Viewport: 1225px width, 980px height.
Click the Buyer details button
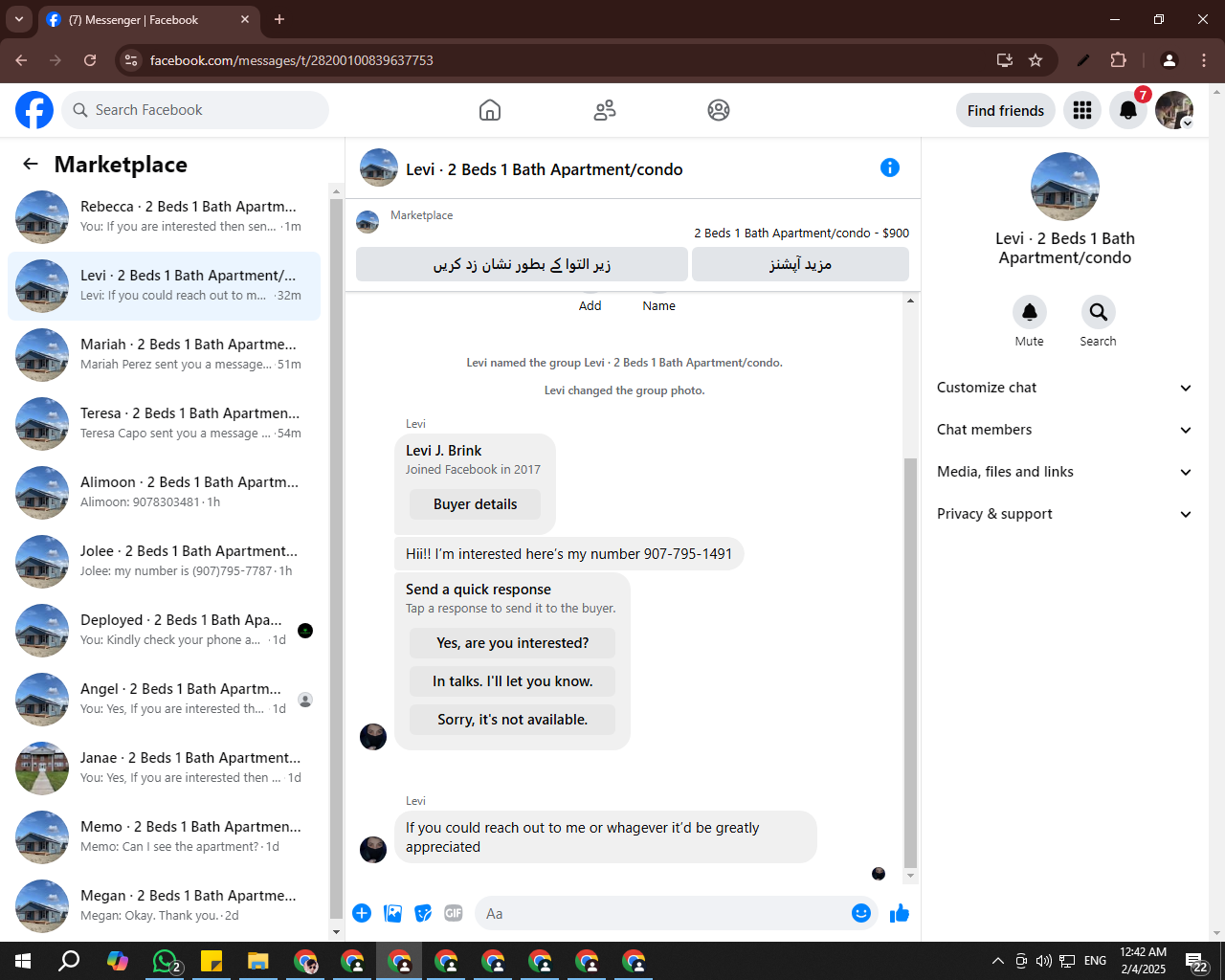tap(475, 504)
